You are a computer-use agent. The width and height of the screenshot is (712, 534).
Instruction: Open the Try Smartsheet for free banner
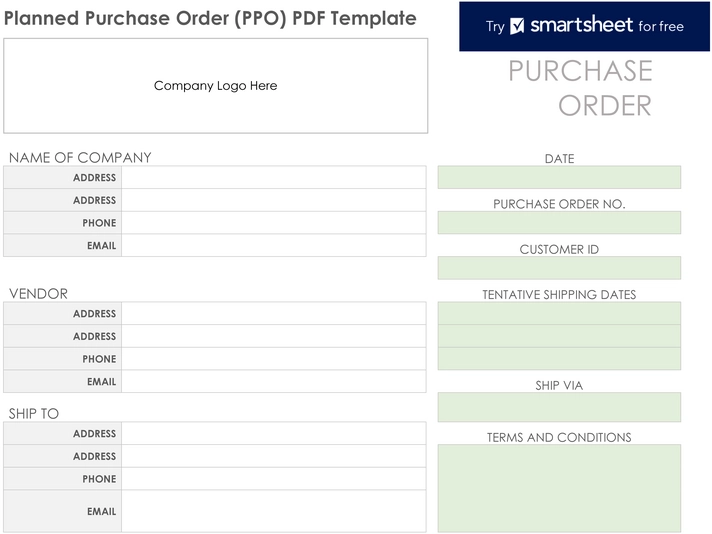(x=584, y=26)
